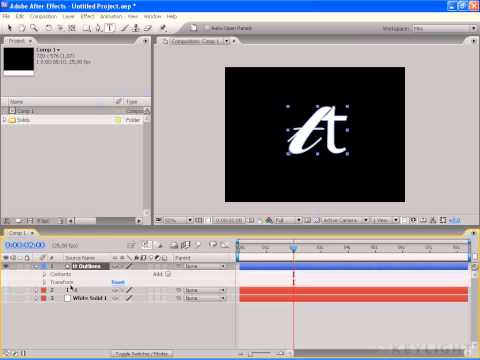This screenshot has height=360, width=480.
Task: Click the Graph Editor timeline icon
Action: click(x=225, y=245)
